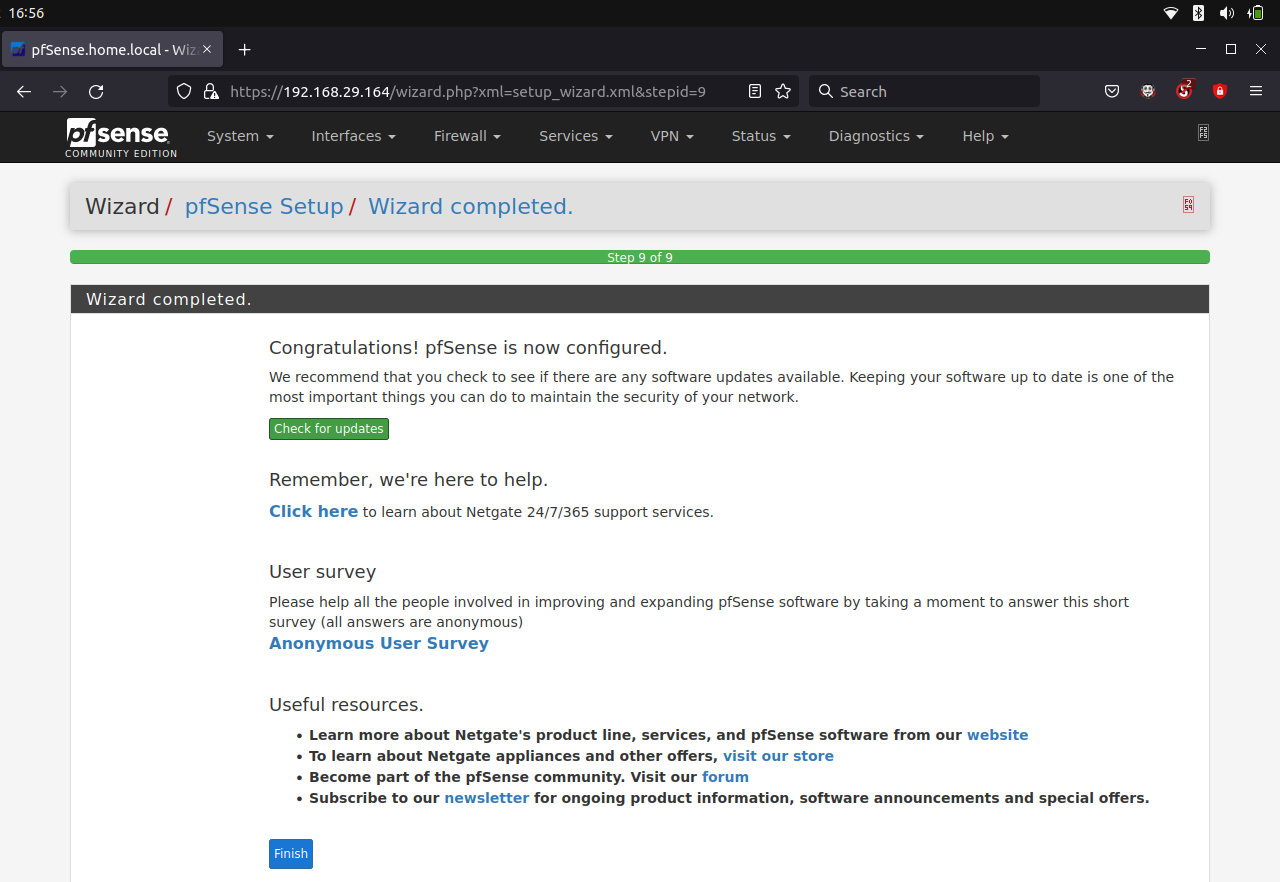Open the pfSense forum link
The width and height of the screenshot is (1280, 882).
(x=725, y=777)
